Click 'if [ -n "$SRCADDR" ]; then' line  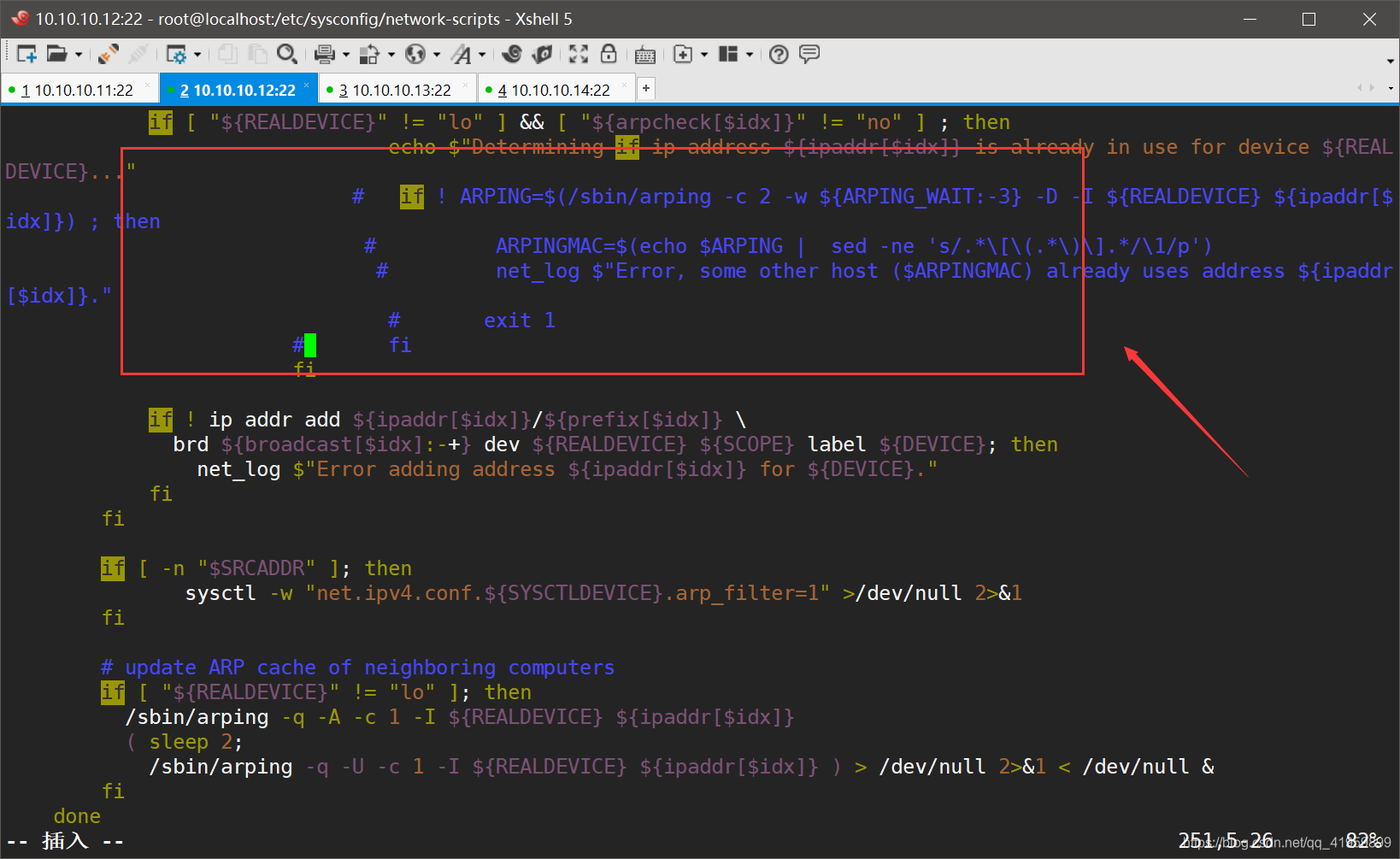[256, 568]
